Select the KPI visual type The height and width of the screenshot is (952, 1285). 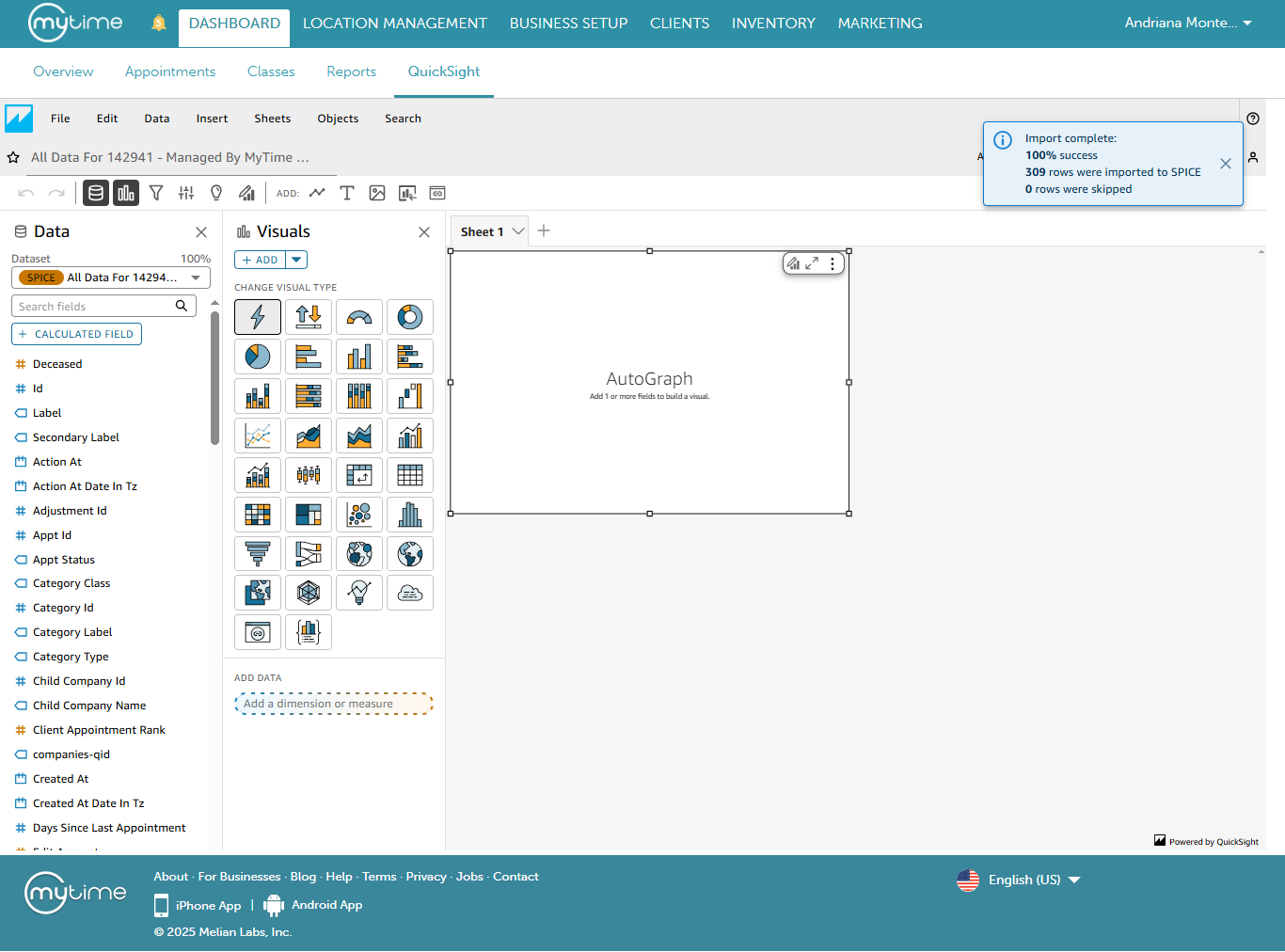[x=309, y=317]
